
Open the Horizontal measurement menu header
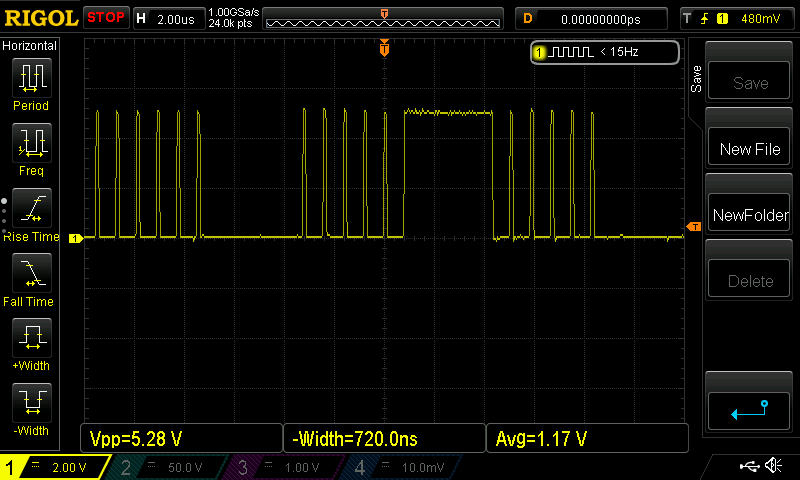point(30,46)
